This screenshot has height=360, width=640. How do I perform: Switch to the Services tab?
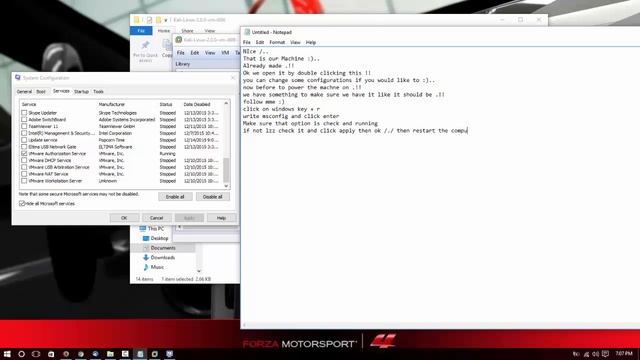[61, 91]
